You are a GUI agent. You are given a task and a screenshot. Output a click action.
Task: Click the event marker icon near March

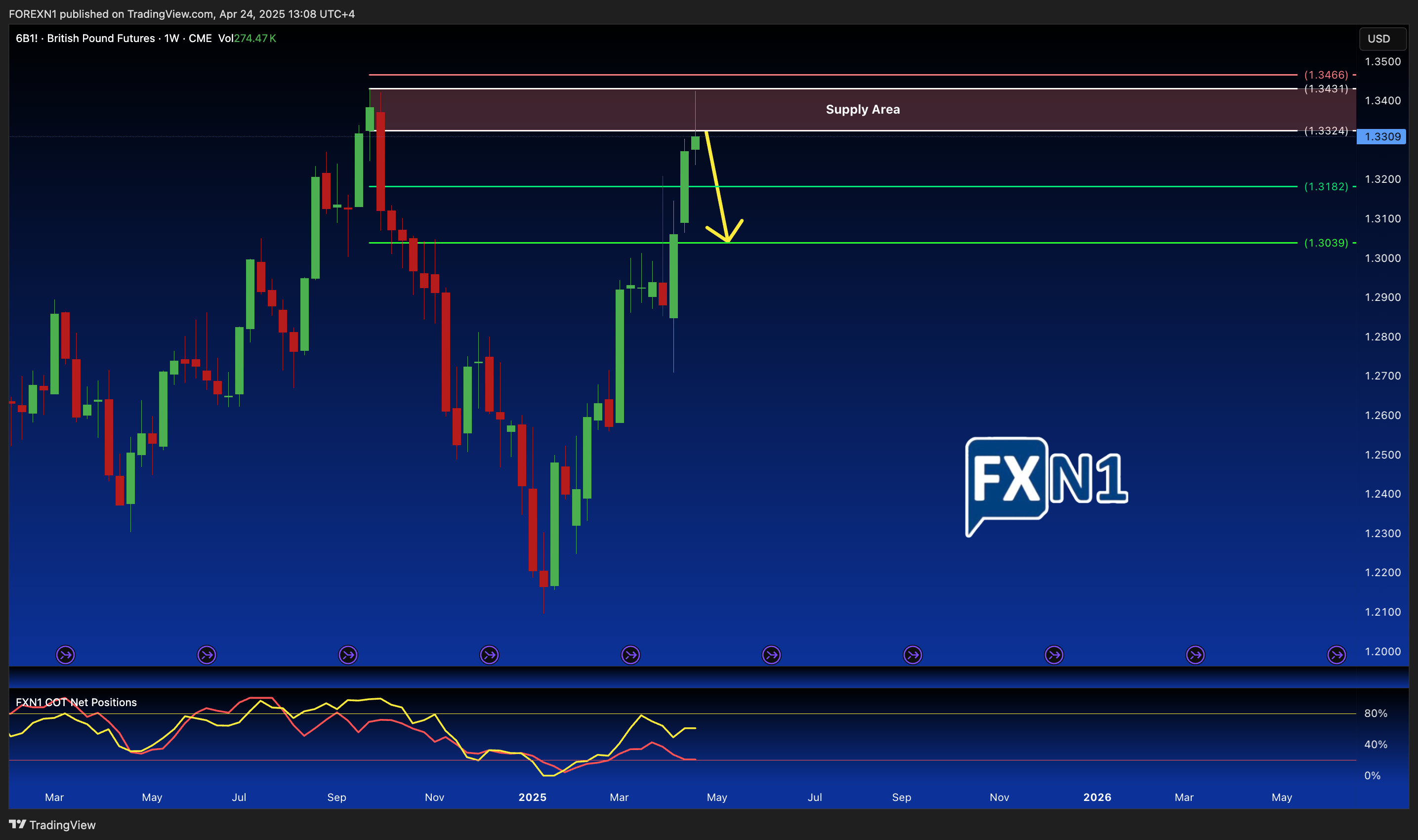(66, 655)
